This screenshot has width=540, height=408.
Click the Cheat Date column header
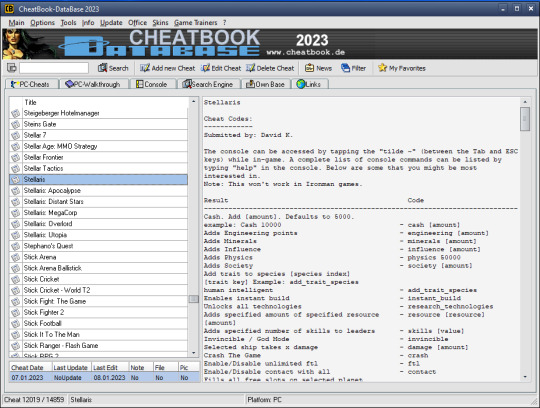pos(31,367)
